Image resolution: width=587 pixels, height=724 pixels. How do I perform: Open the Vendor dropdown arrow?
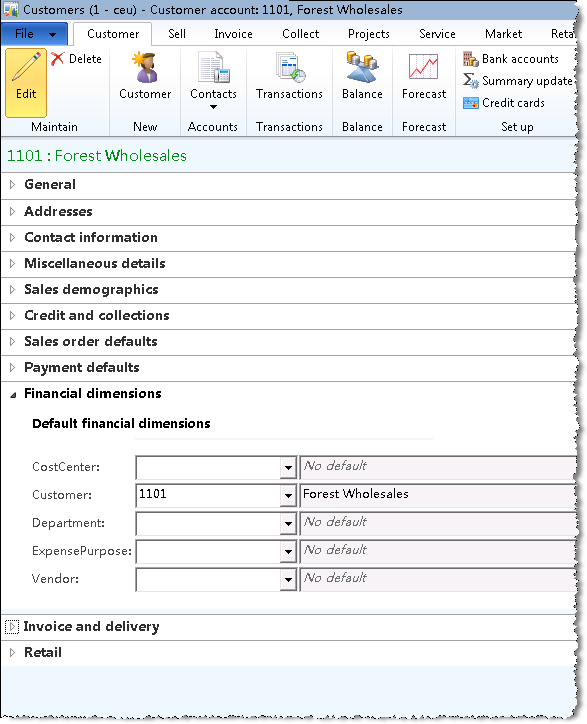point(288,579)
